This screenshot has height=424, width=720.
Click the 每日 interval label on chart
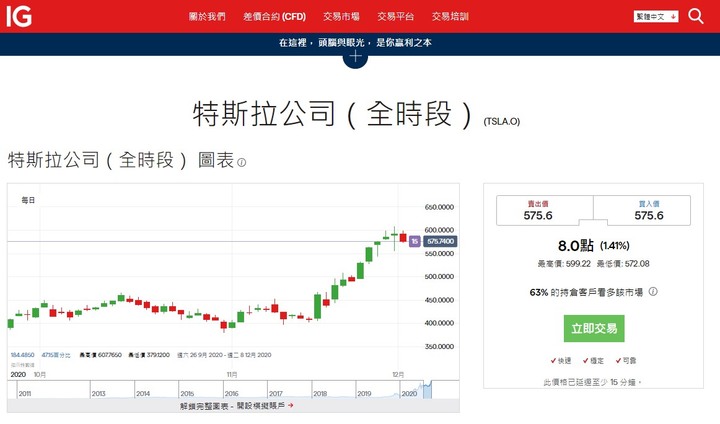pos(28,200)
